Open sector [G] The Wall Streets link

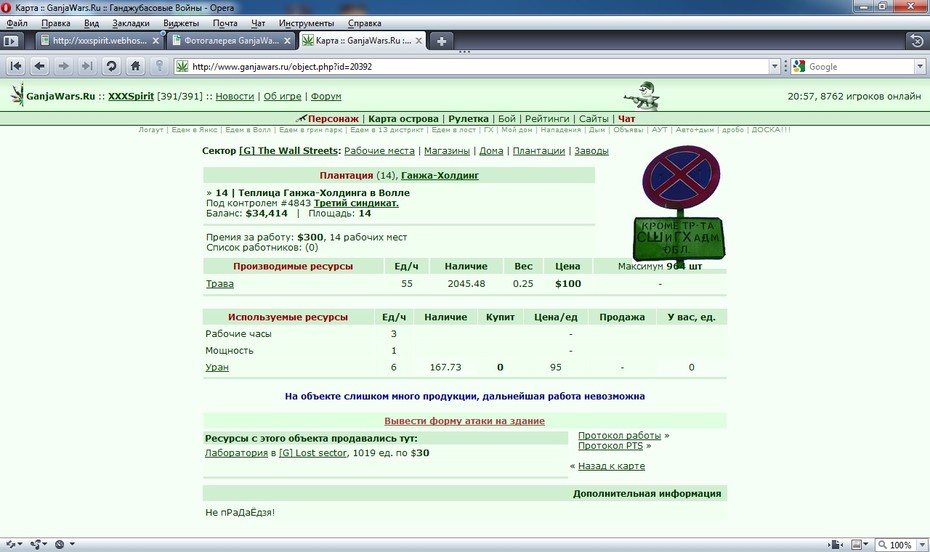(288, 151)
